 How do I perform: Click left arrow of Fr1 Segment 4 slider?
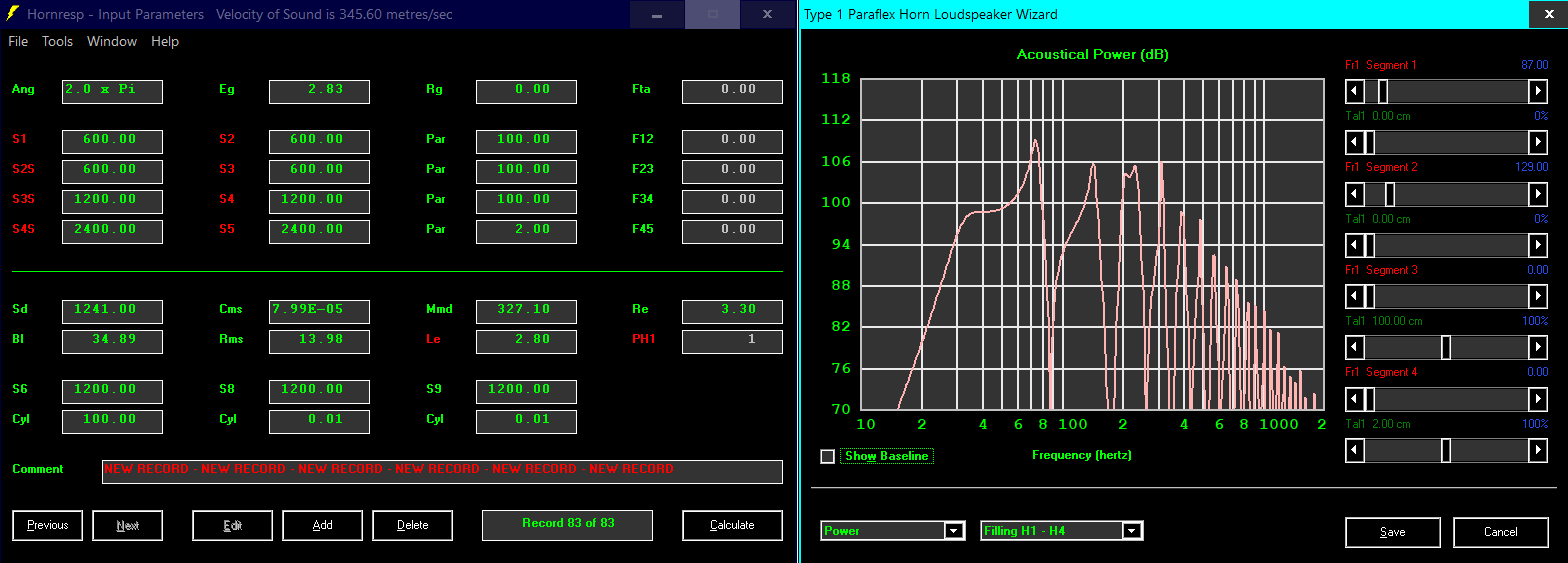1354,400
